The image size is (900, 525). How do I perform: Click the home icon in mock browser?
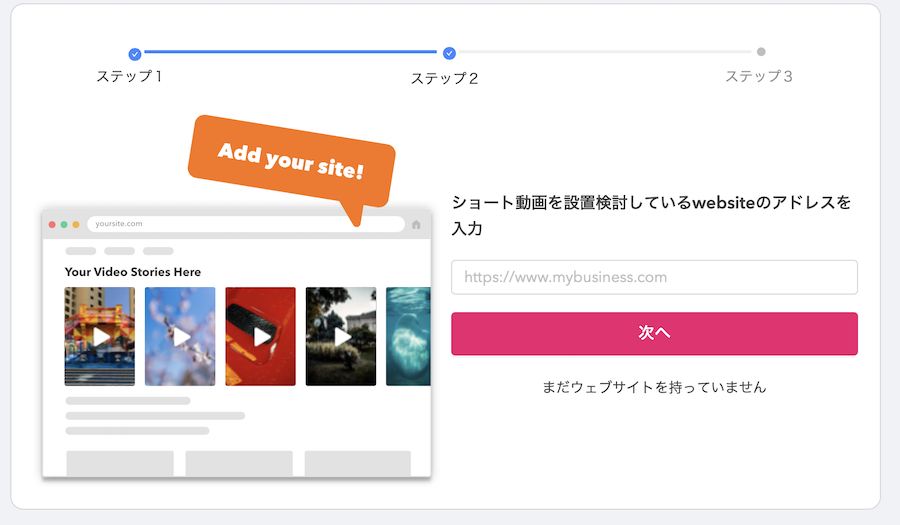pyautogui.click(x=416, y=224)
